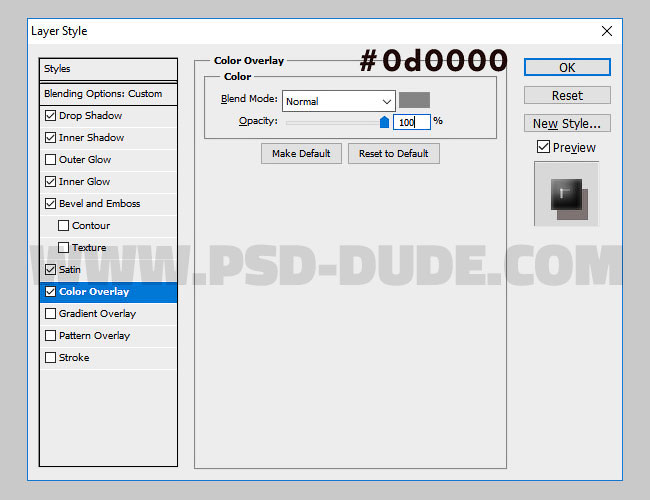
Task: Toggle the Preview checkbox
Action: pyautogui.click(x=543, y=147)
